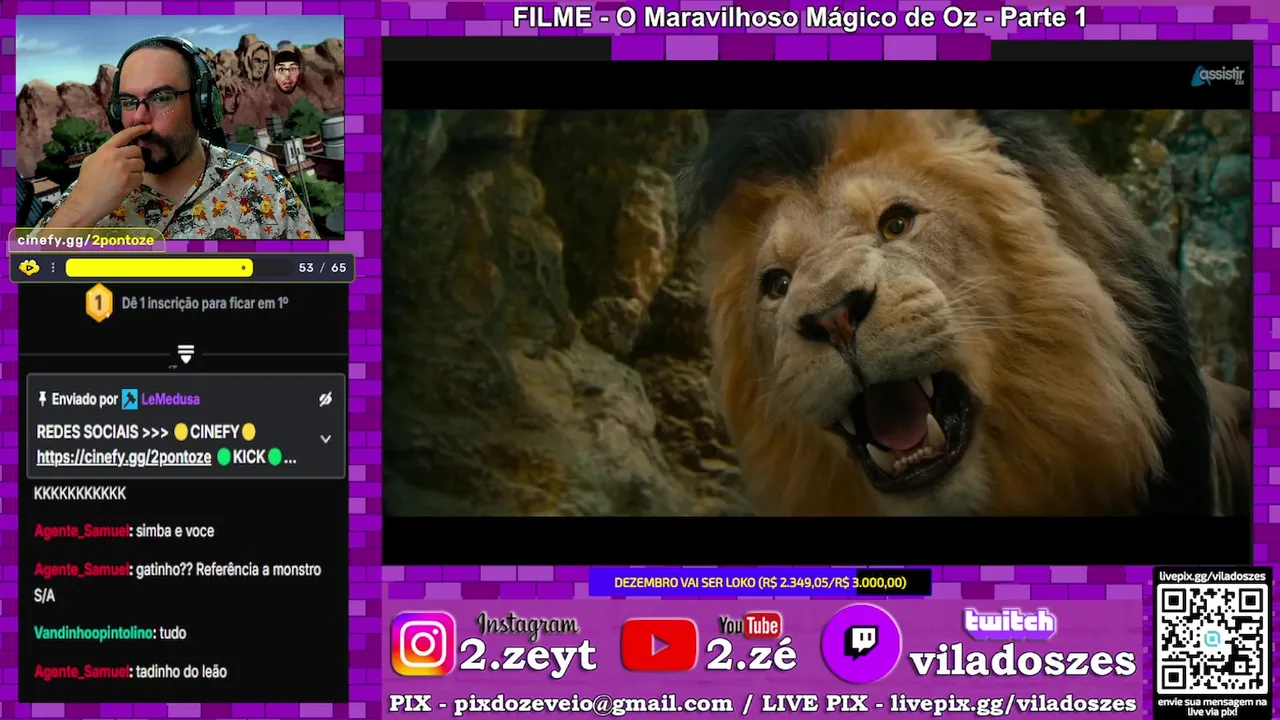Screen dimensions: 1280x720
Task: Click the livepix.gg/viladoszes text above QR
Action: [x=1212, y=576]
